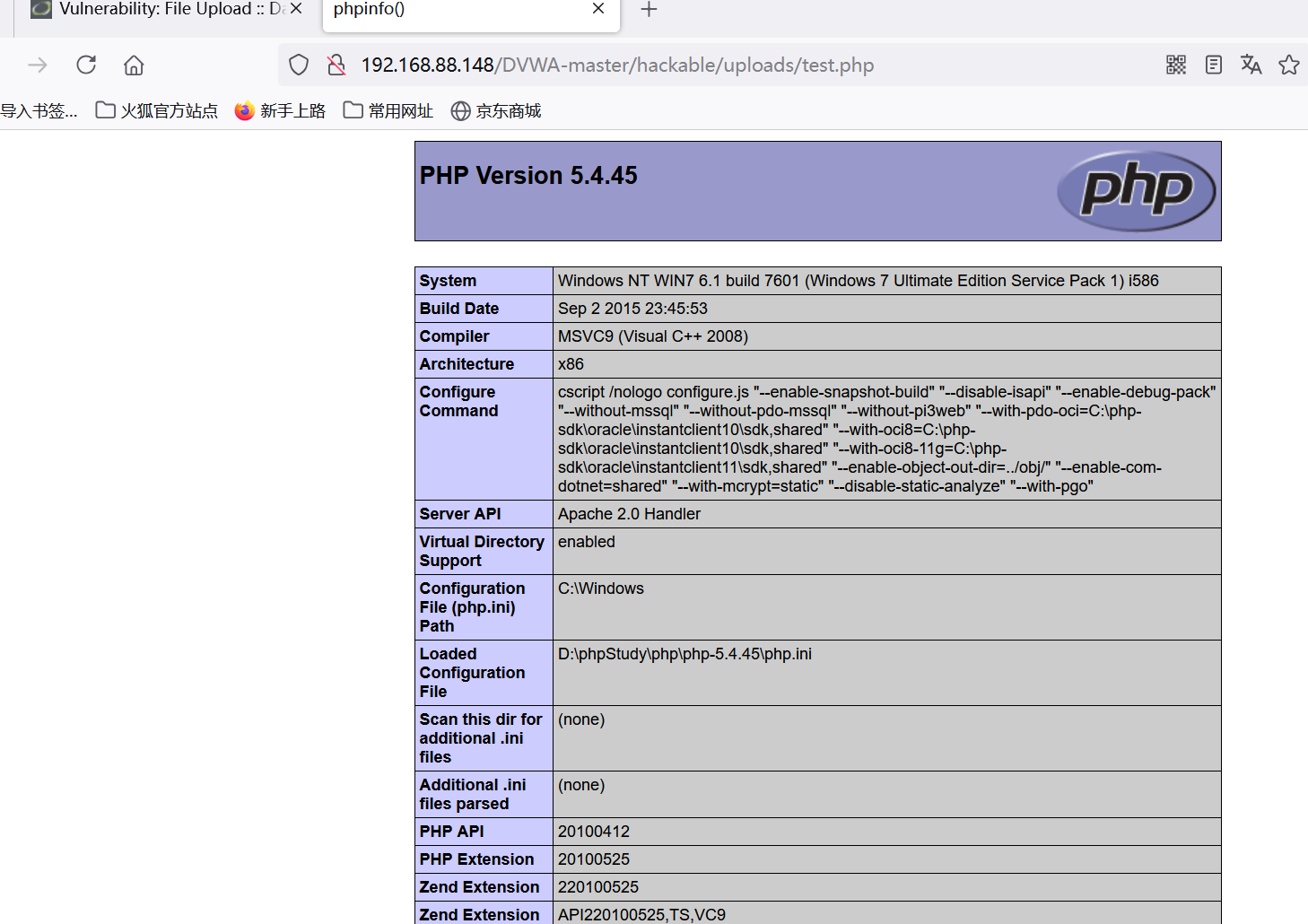This screenshot has width=1308, height=924.
Task: Open the tracking protection shield icon
Action: coord(299,65)
